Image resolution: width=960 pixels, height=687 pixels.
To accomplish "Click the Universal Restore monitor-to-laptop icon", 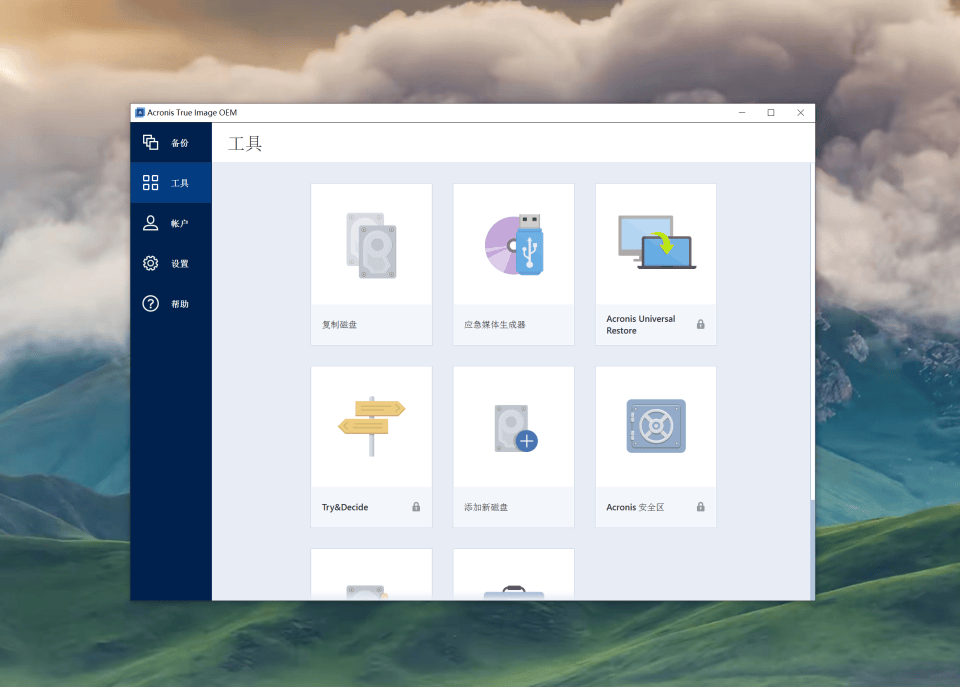I will [657, 242].
